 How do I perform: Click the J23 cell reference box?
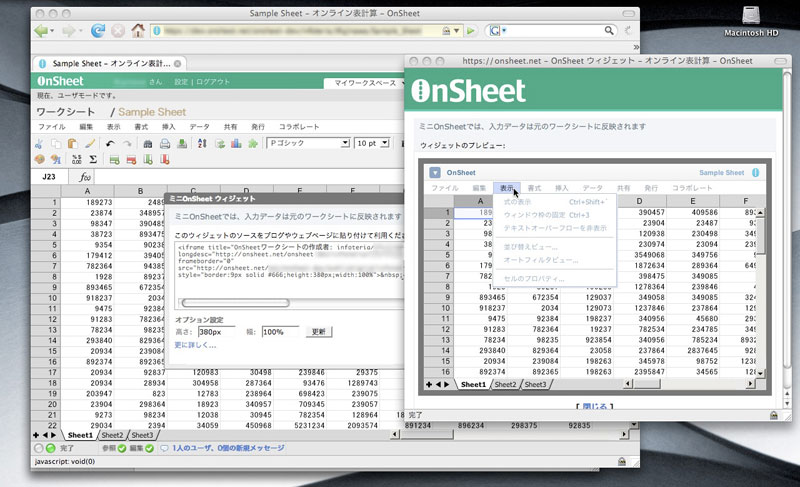[49, 177]
